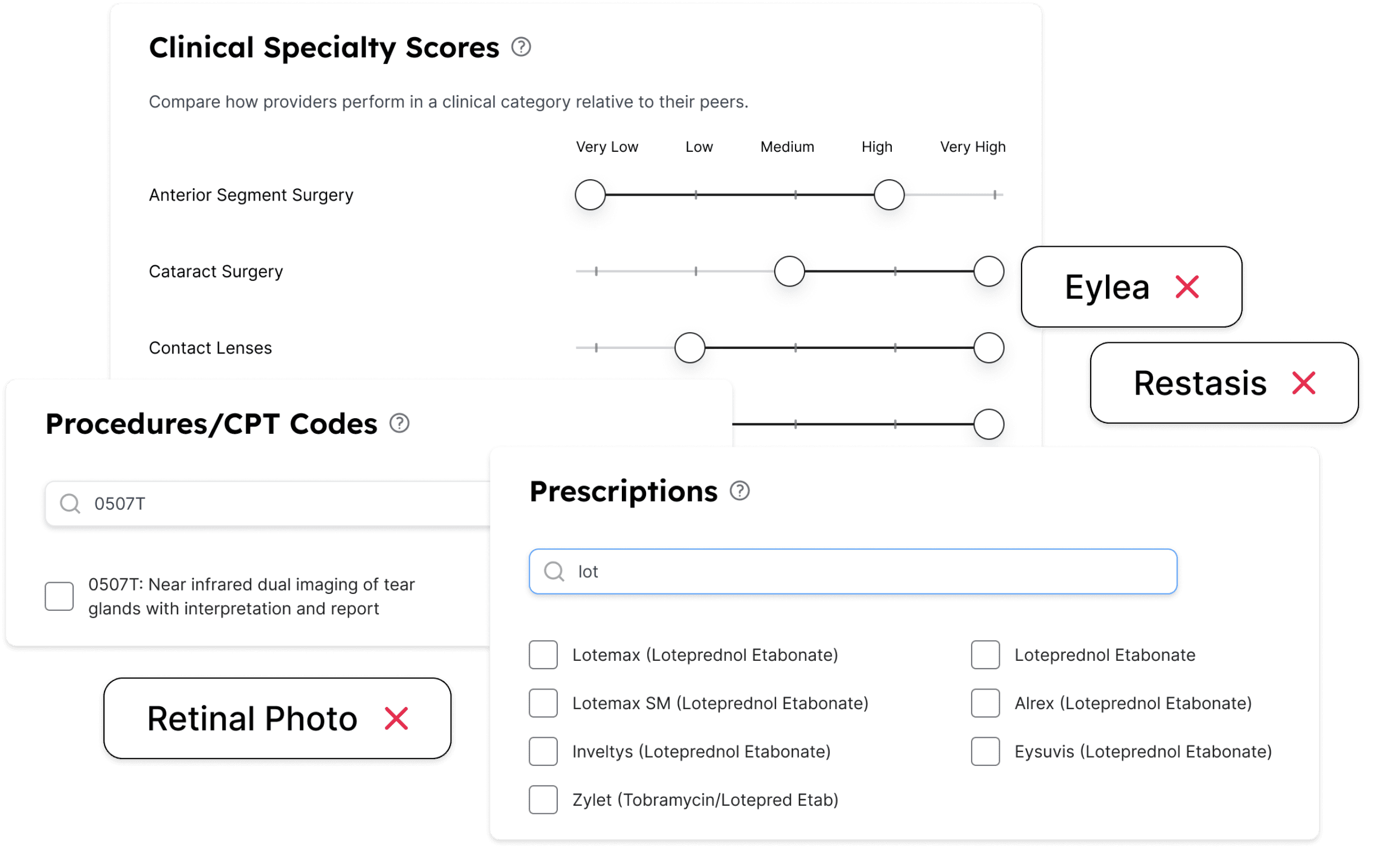Remove the Retinal Photo tag with its X
This screenshot has height=848, width=1400.
point(396,719)
